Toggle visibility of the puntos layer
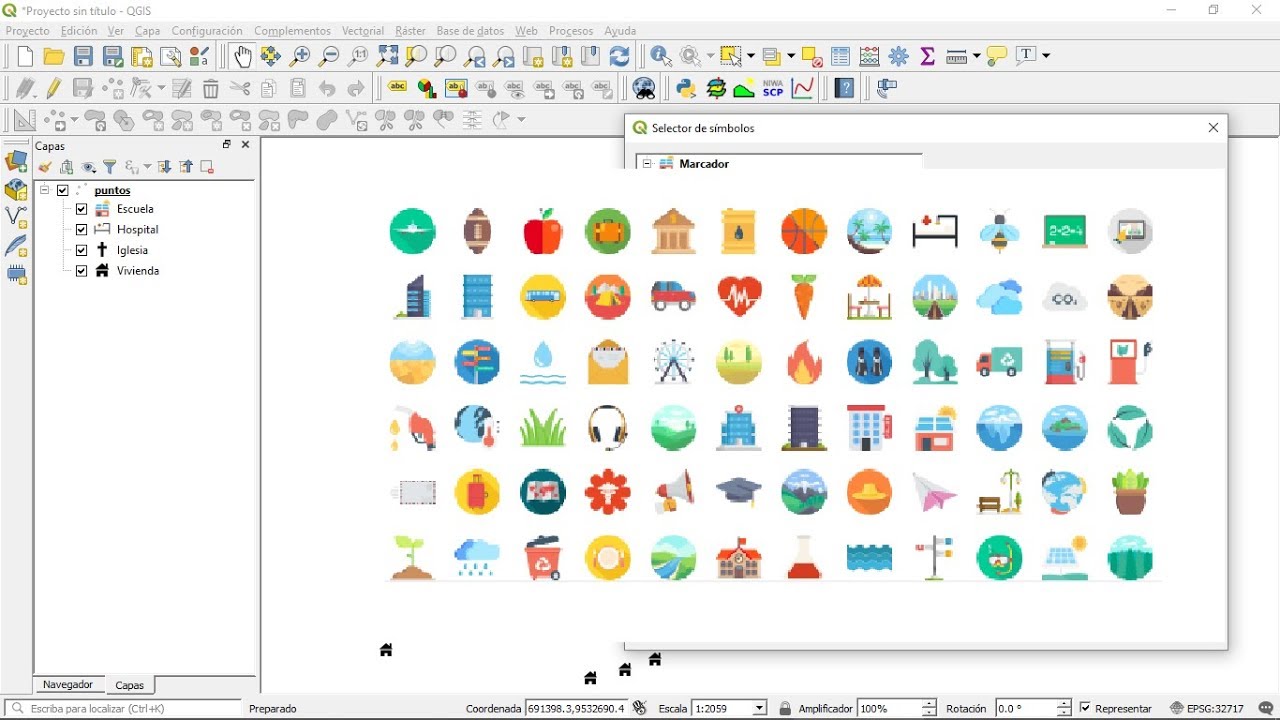Image resolution: width=1280 pixels, height=720 pixels. pyautogui.click(x=63, y=190)
